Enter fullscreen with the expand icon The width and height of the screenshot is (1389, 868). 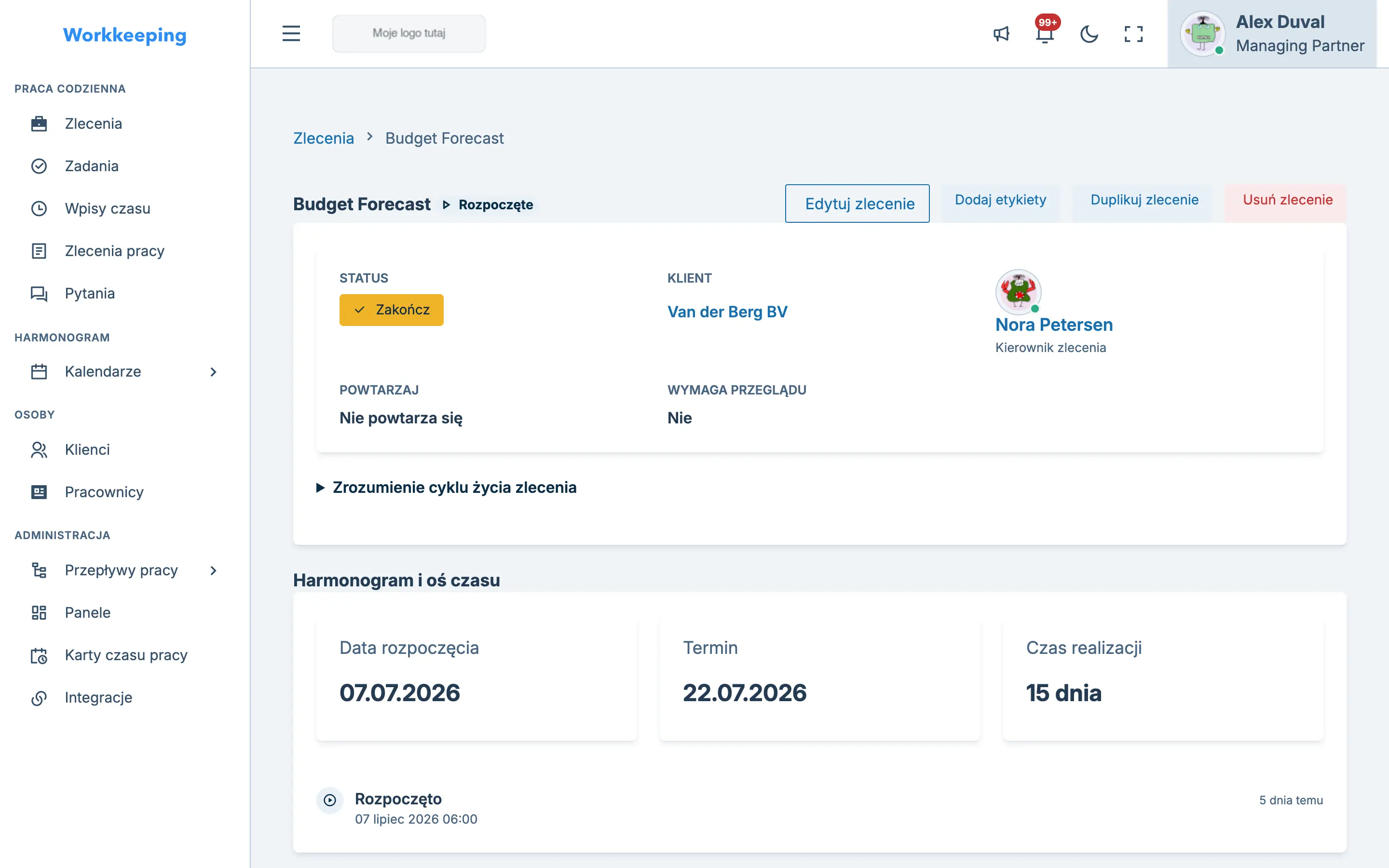(x=1133, y=34)
